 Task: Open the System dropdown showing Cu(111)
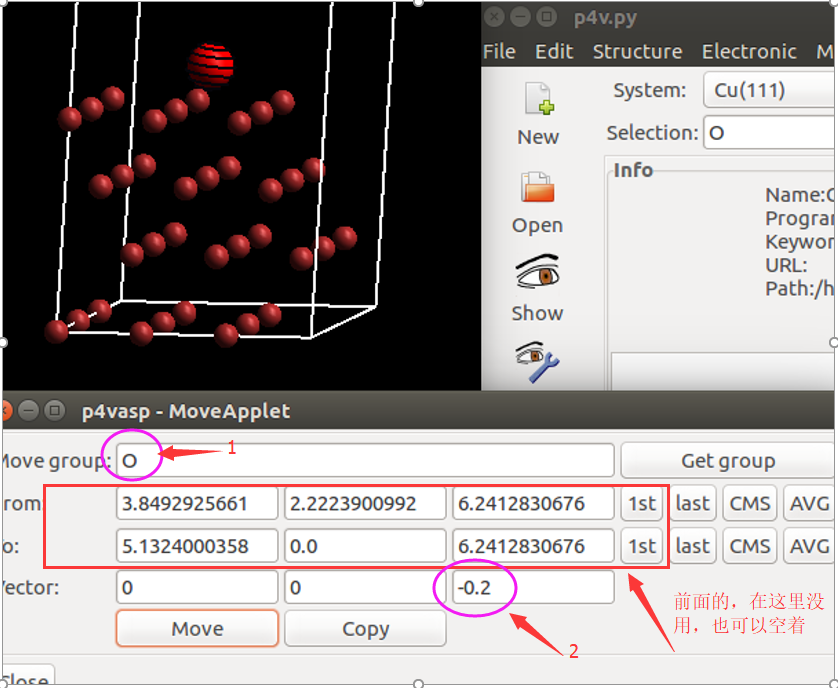(768, 90)
